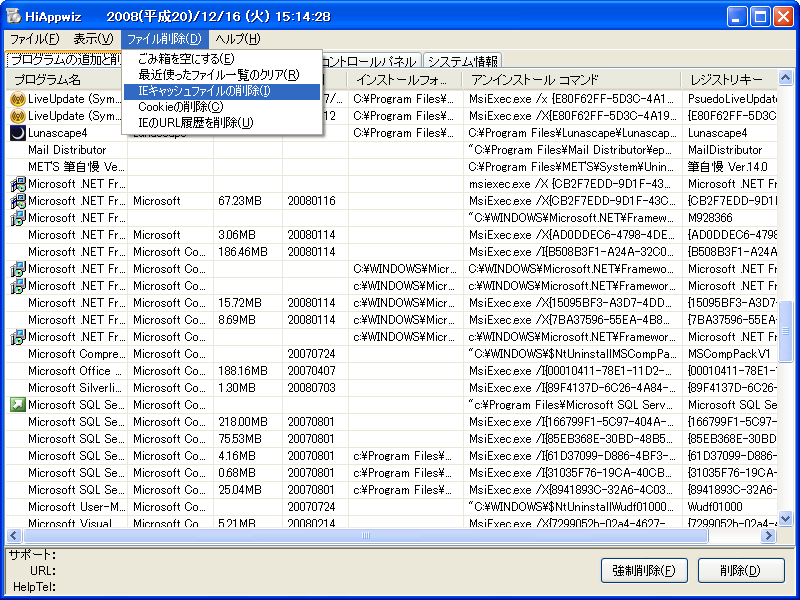Select the first LiveUpdate row icon

(x=18, y=99)
